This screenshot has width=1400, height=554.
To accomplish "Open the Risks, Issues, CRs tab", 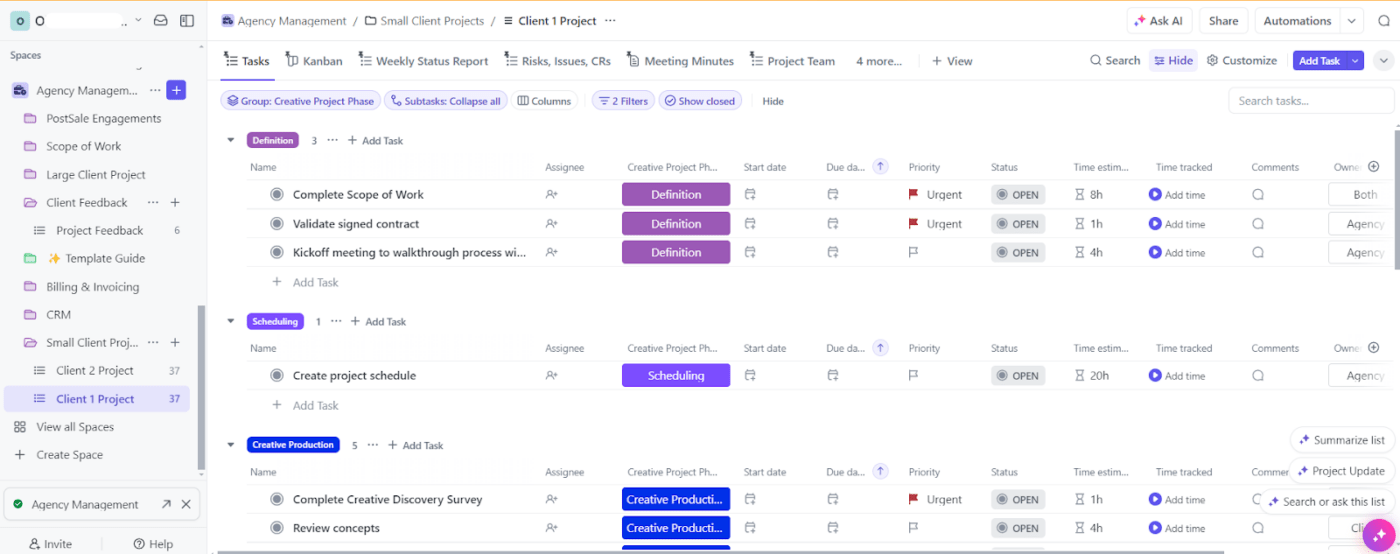I will click(x=557, y=61).
